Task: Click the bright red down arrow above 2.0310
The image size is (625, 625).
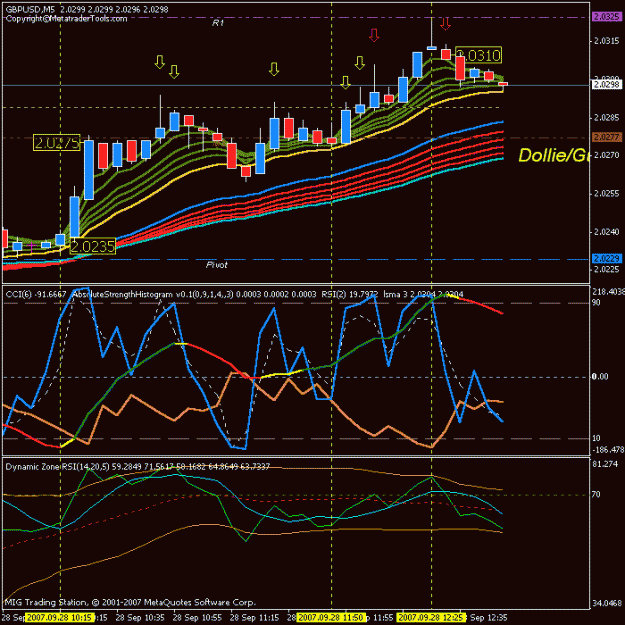Action: [445, 24]
